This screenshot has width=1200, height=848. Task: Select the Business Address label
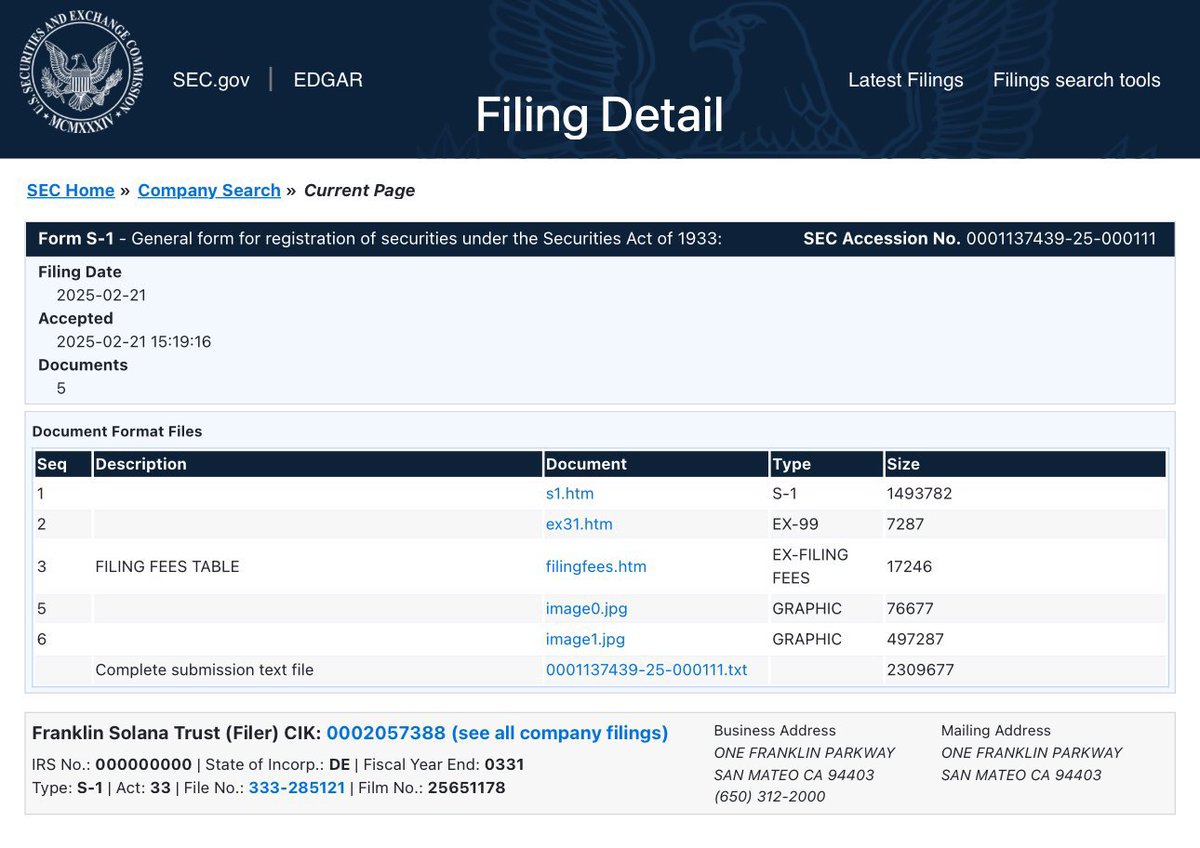(x=775, y=731)
